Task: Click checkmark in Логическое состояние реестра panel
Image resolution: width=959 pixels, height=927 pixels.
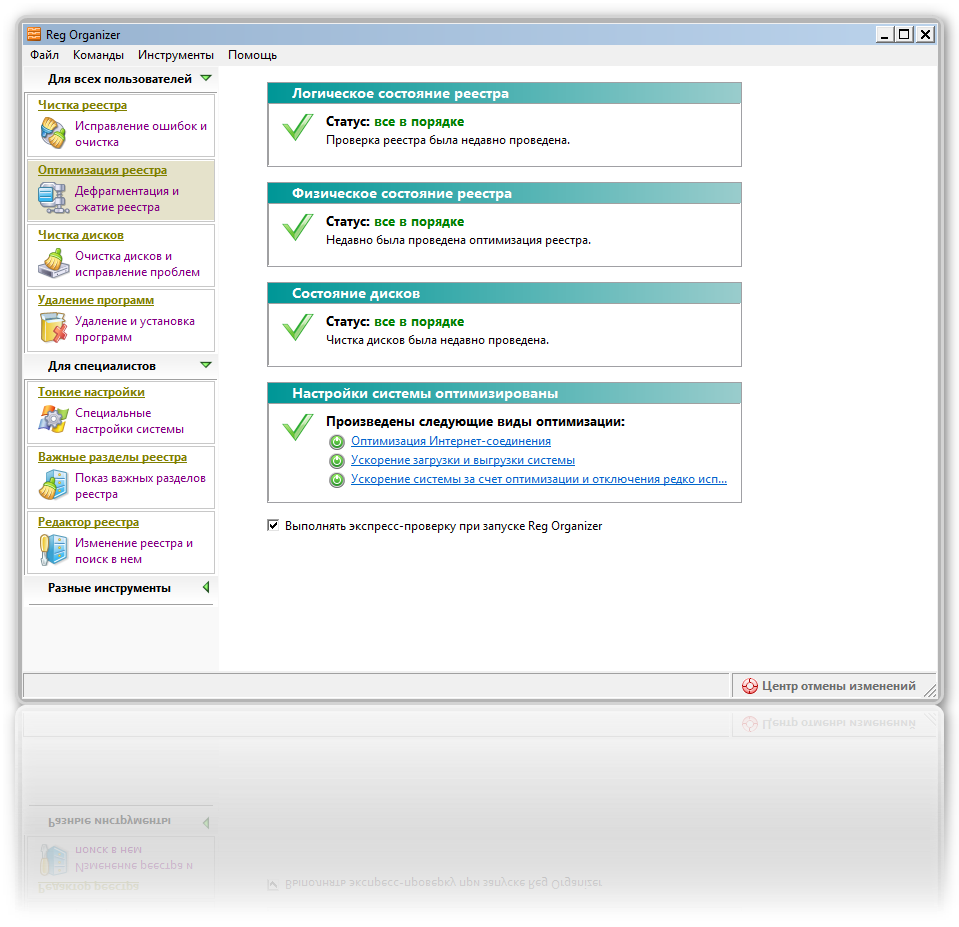Action: tap(298, 127)
